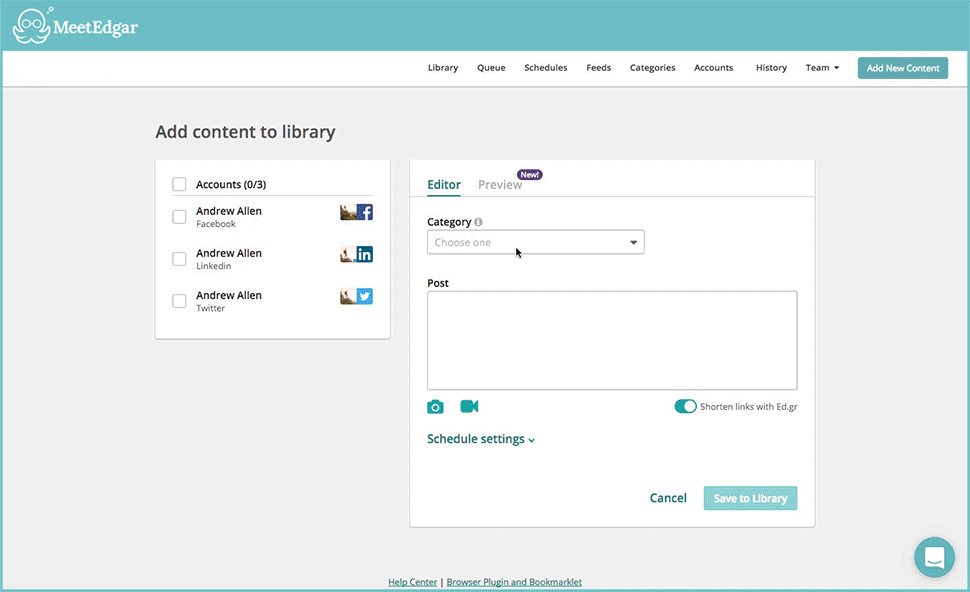Click the Save to Library button
970x592 pixels.
click(750, 497)
